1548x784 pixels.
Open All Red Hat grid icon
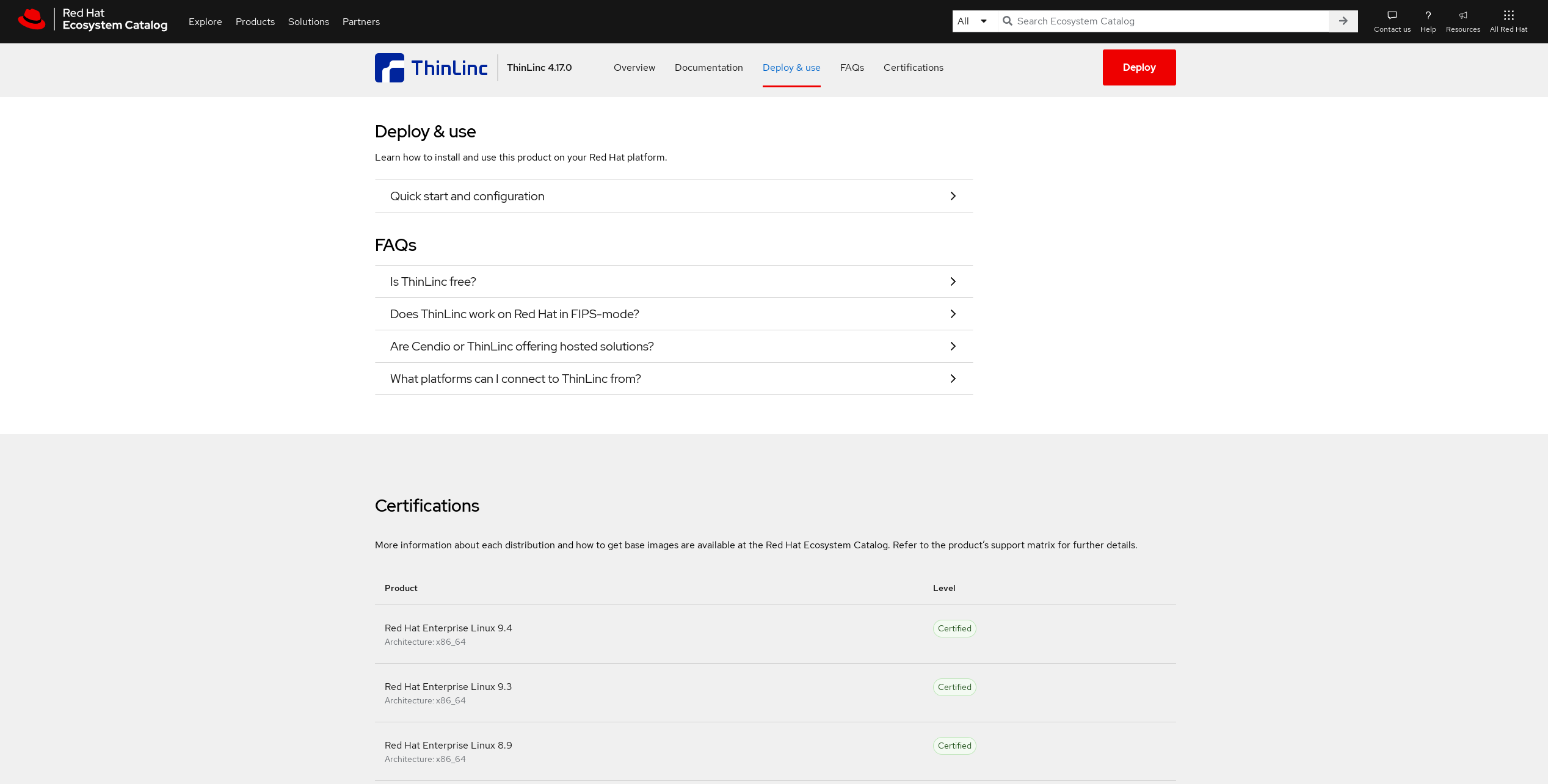tap(1508, 15)
